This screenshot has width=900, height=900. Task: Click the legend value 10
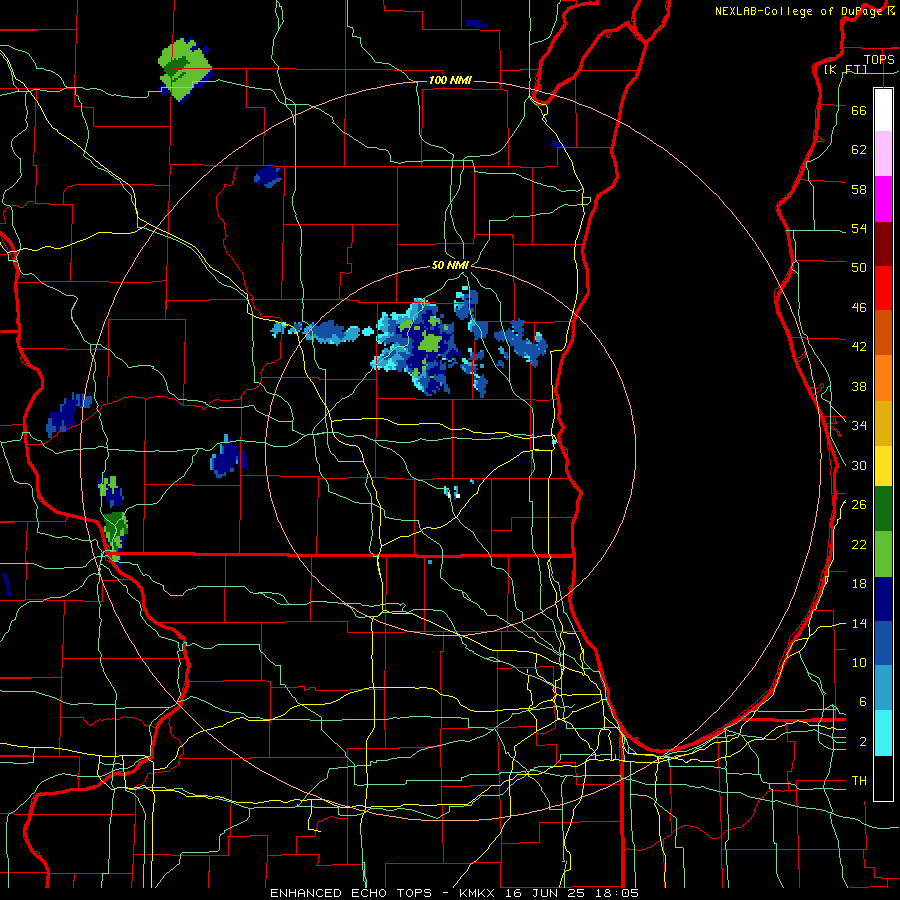pyautogui.click(x=859, y=662)
